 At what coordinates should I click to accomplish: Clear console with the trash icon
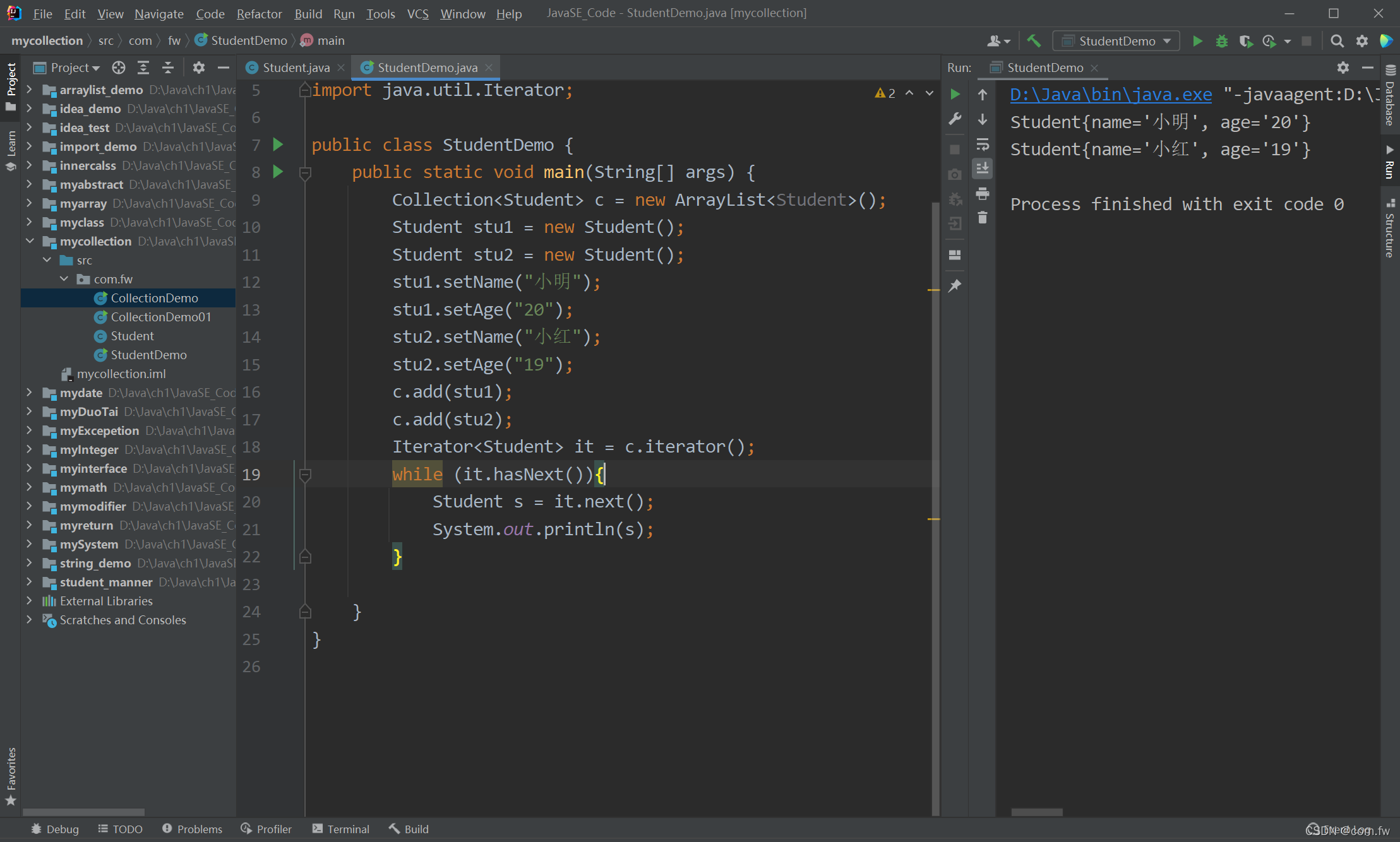(x=983, y=218)
